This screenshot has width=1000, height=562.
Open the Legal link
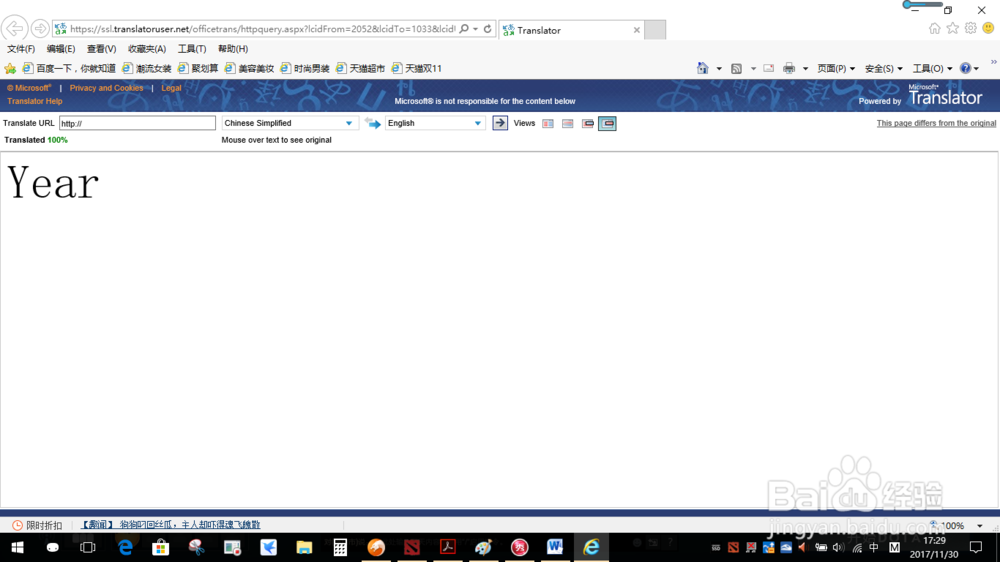point(171,88)
